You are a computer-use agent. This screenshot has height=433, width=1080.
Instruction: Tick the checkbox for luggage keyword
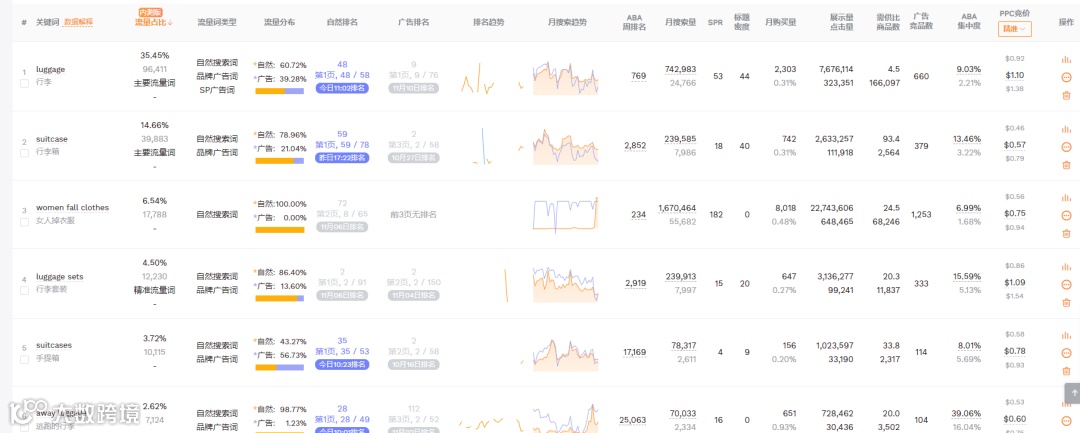pyautogui.click(x=24, y=83)
